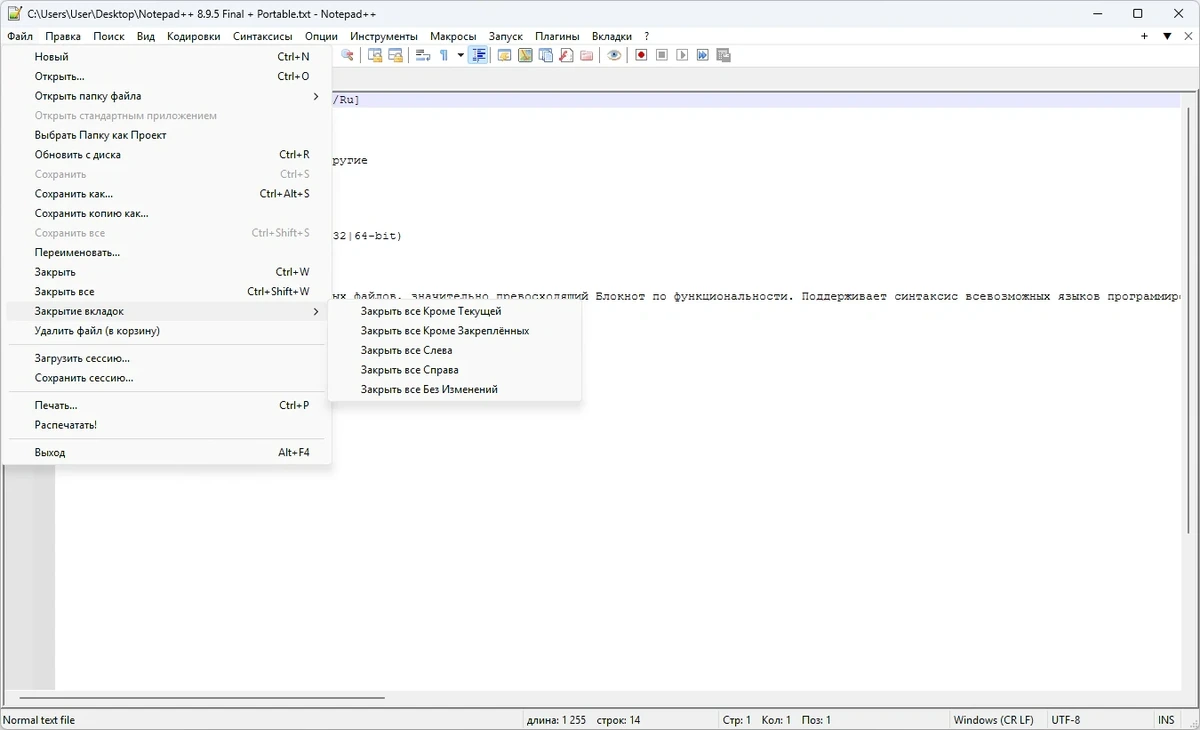This screenshot has height=730, width=1200.
Task: Choose Обновить с диска entry
Action: 167,155
